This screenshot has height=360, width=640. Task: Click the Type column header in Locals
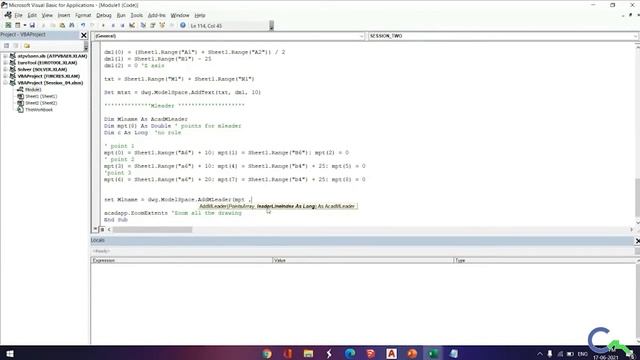tap(546, 260)
